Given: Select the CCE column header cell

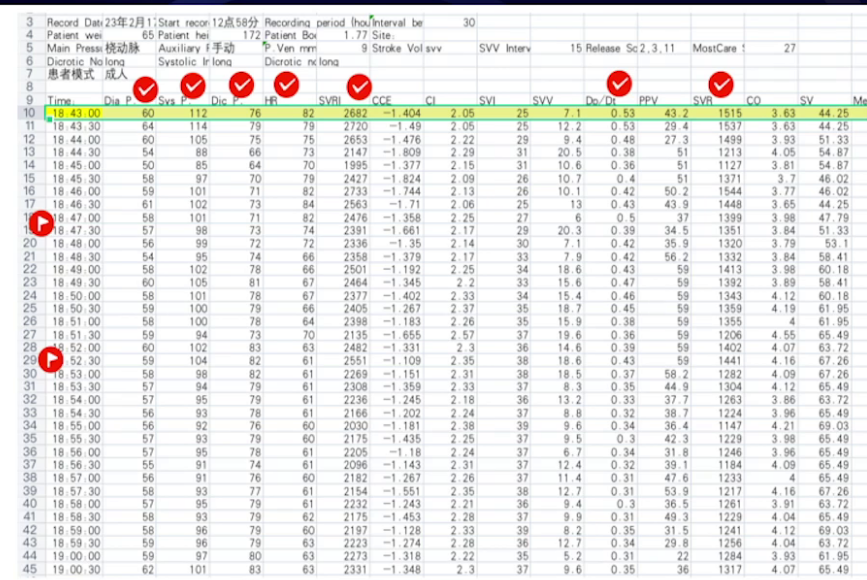Looking at the screenshot, I should pos(383,101).
